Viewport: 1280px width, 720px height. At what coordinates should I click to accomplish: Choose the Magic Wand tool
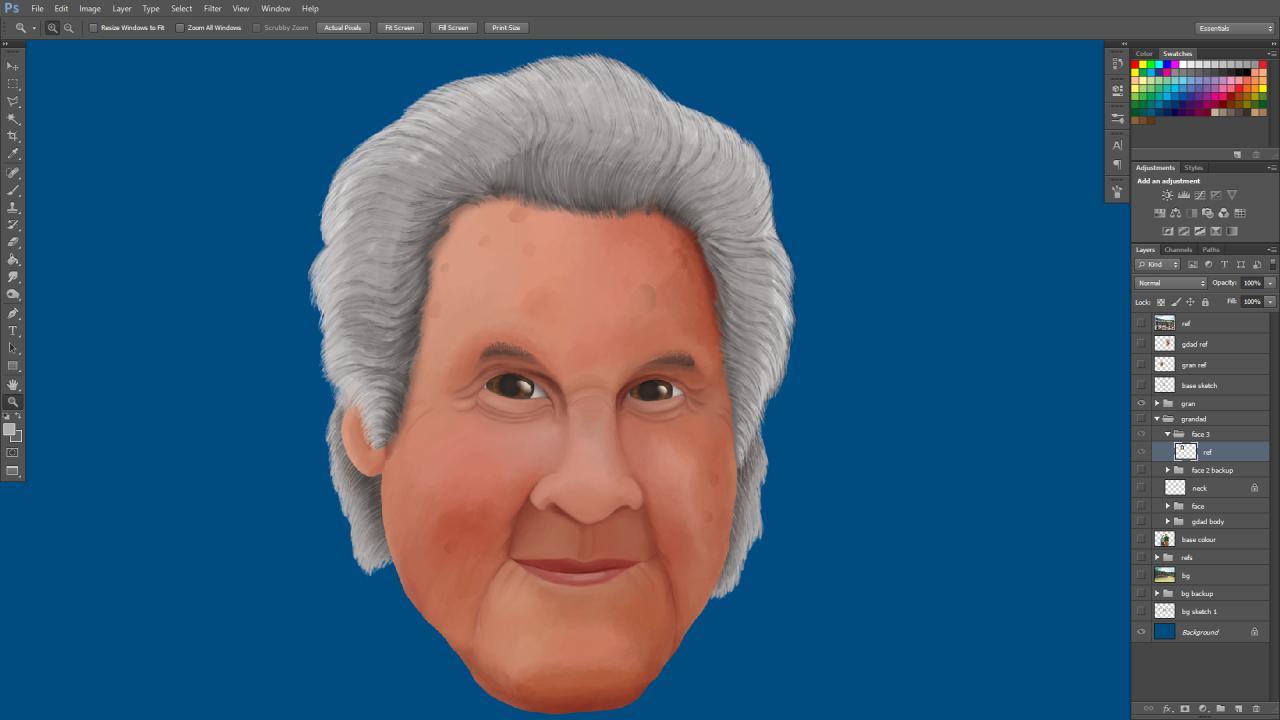click(x=13, y=119)
